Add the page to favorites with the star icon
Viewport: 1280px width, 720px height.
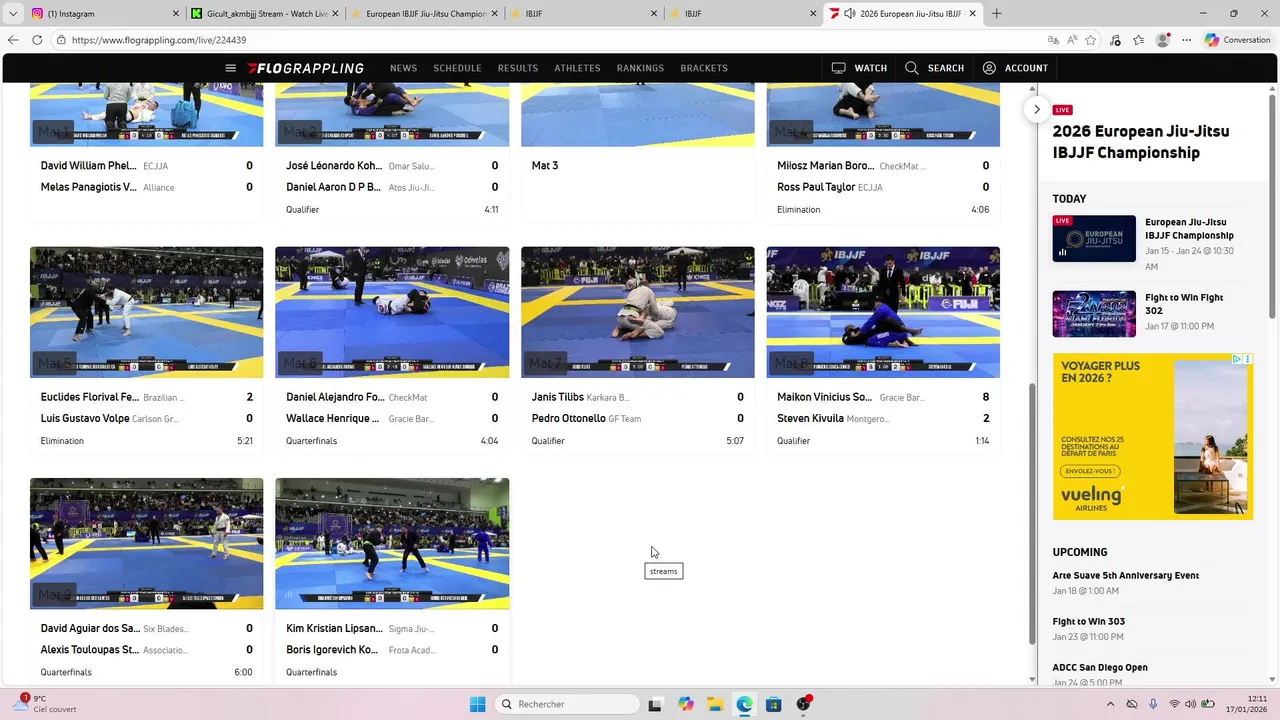(1091, 40)
